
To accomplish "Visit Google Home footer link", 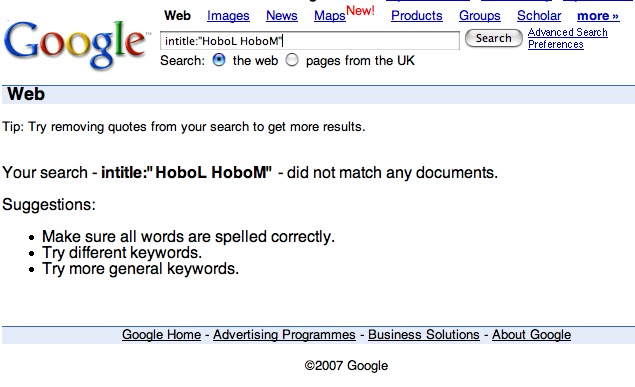I will click(162, 335).
